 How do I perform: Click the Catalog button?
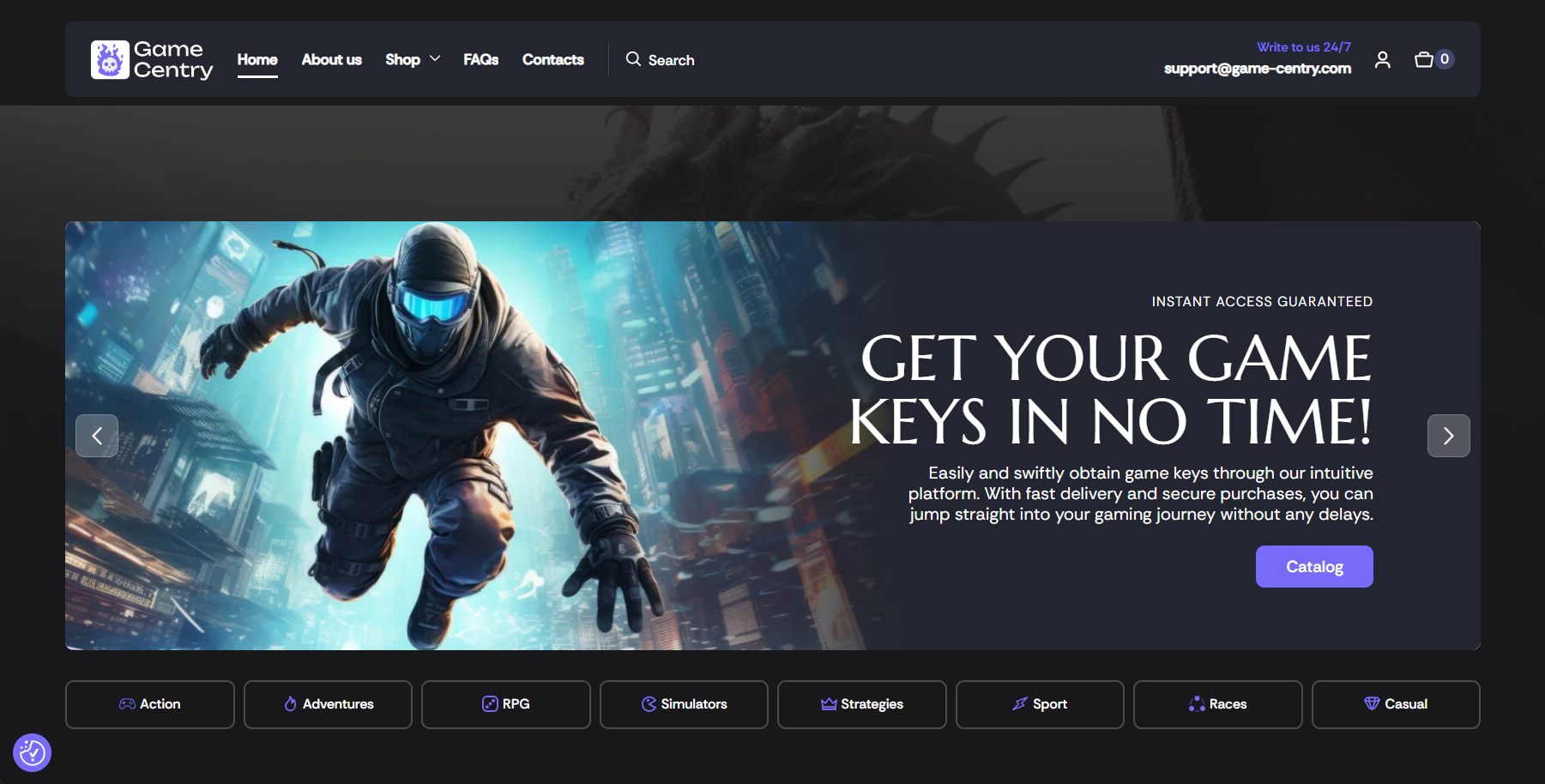pos(1314,566)
